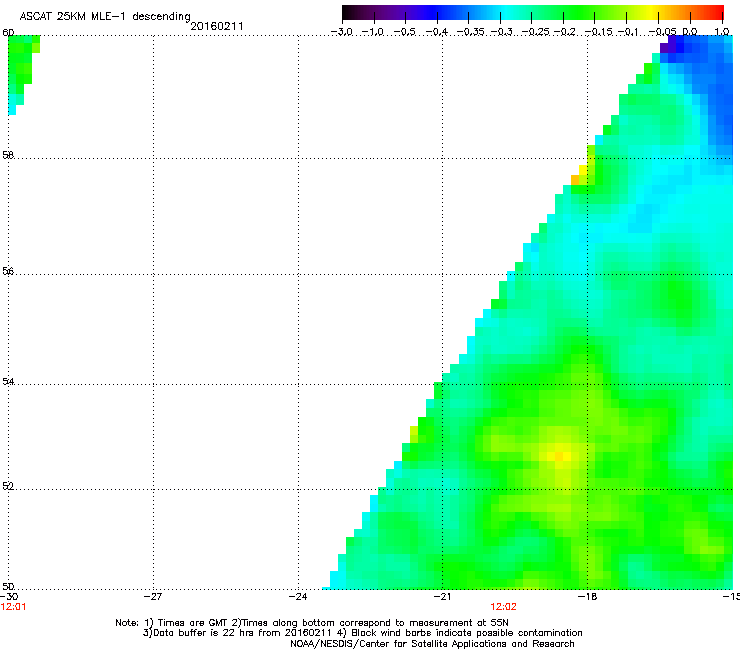
Task: Select the latitude label '56'
Action: [8, 271]
